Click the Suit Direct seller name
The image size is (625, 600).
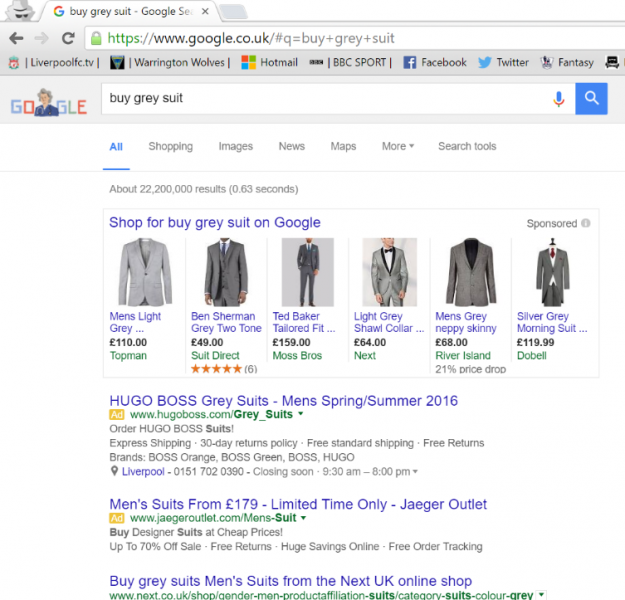[x=215, y=356]
